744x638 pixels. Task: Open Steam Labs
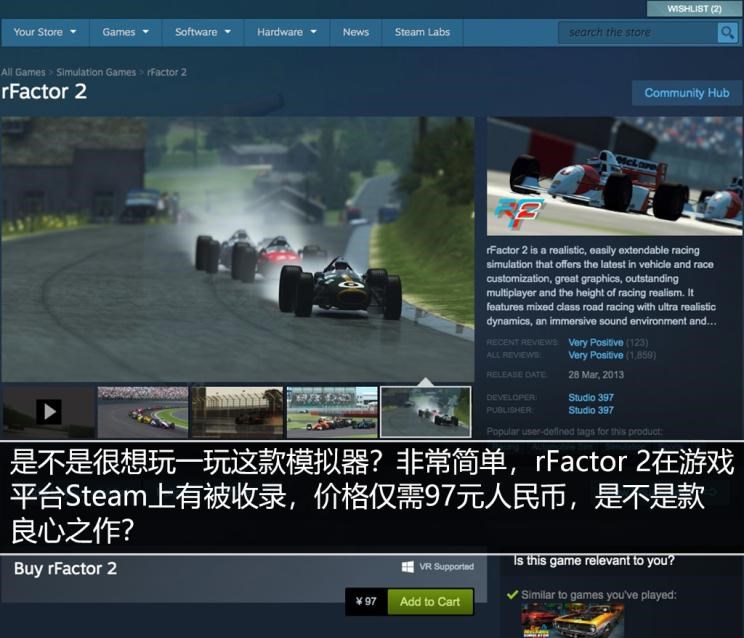pos(422,32)
